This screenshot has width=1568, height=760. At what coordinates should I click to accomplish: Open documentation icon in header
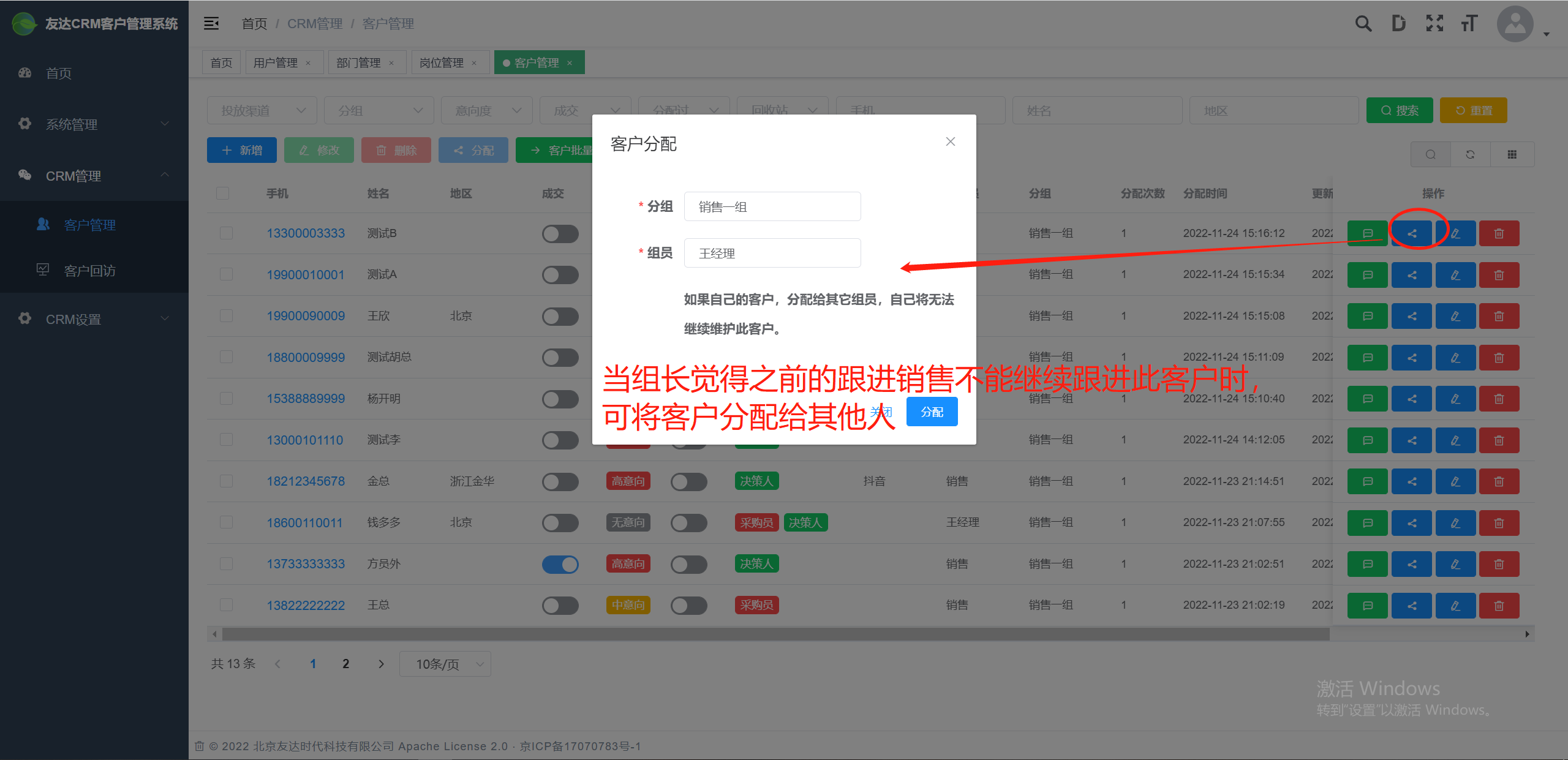coord(1398,23)
